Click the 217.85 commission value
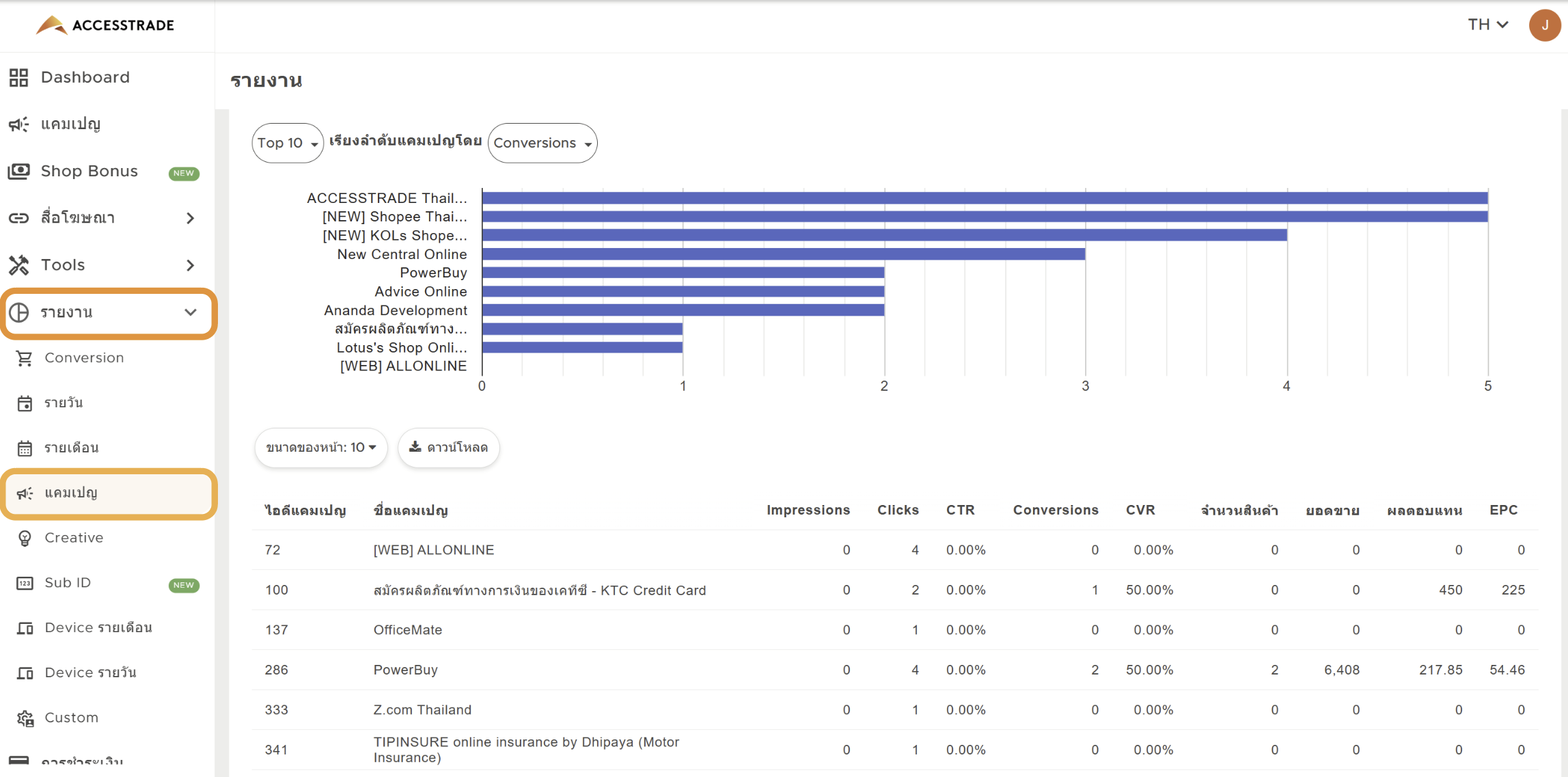Image resolution: width=1568 pixels, height=777 pixels. [1440, 670]
